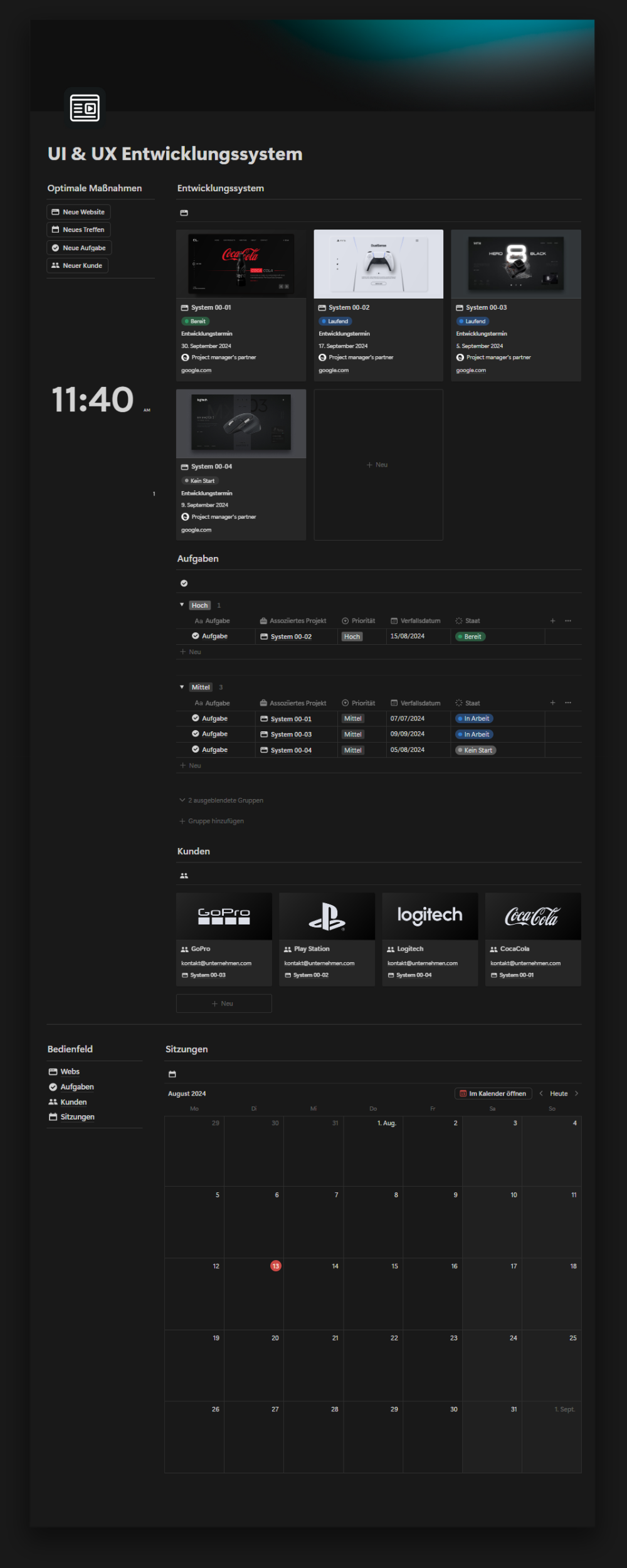
Task: Toggle the checkmark of the Hoch Aufgabe row
Action: 196,636
